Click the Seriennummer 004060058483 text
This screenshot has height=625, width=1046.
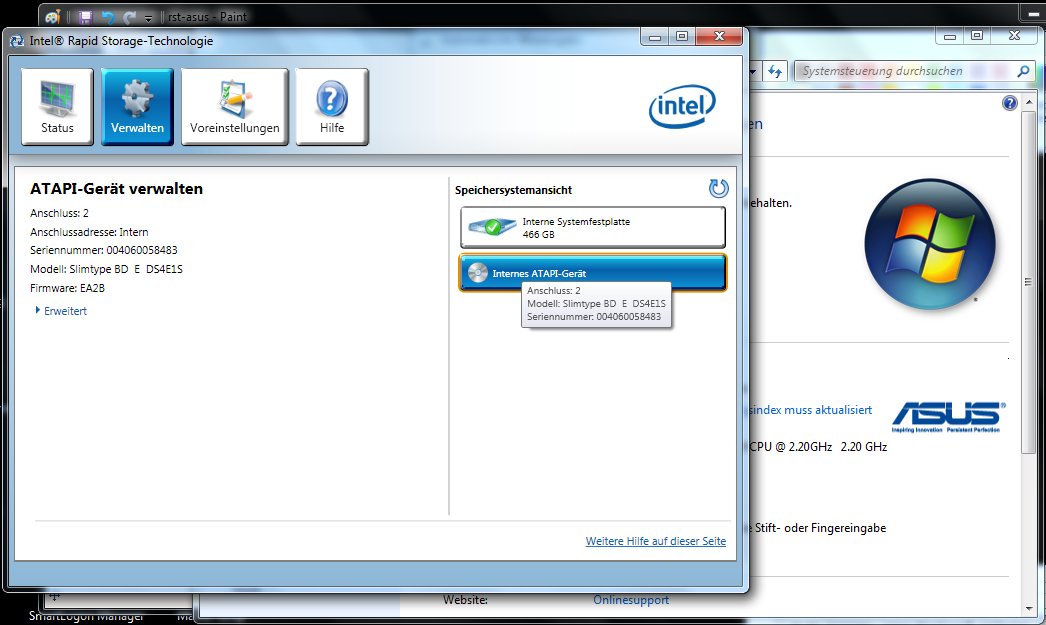click(103, 250)
